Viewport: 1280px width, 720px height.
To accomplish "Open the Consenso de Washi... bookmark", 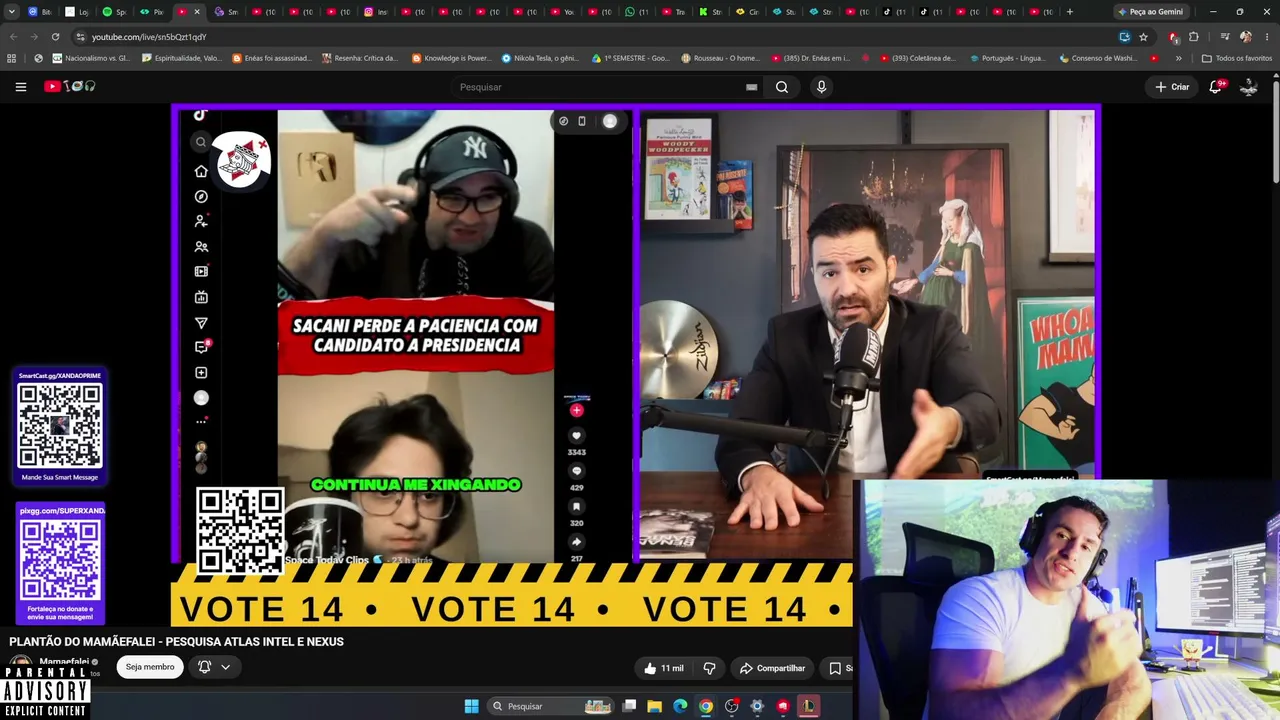I will click(x=1099, y=58).
